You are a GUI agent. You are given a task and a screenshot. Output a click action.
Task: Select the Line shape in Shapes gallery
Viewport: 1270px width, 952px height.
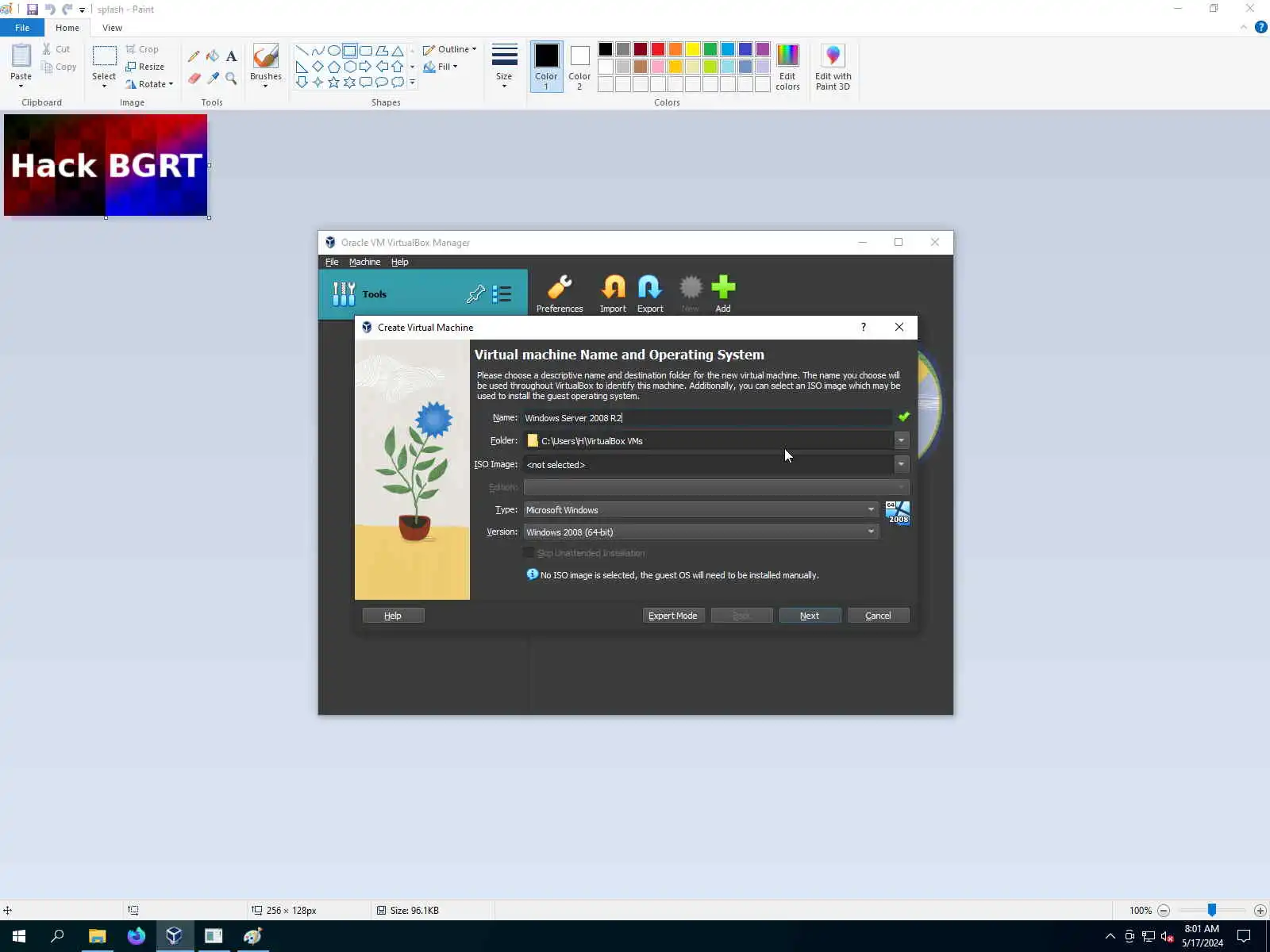tap(302, 51)
